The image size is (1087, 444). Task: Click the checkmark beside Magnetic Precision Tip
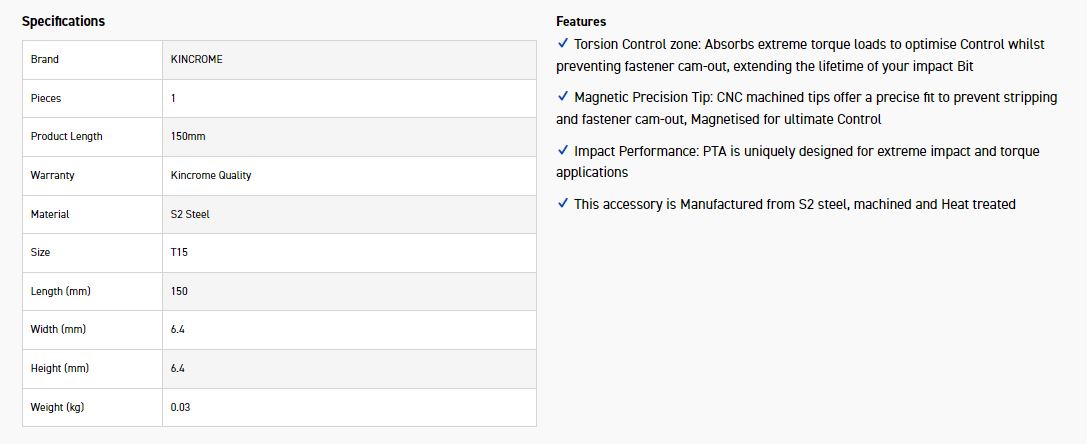[563, 97]
